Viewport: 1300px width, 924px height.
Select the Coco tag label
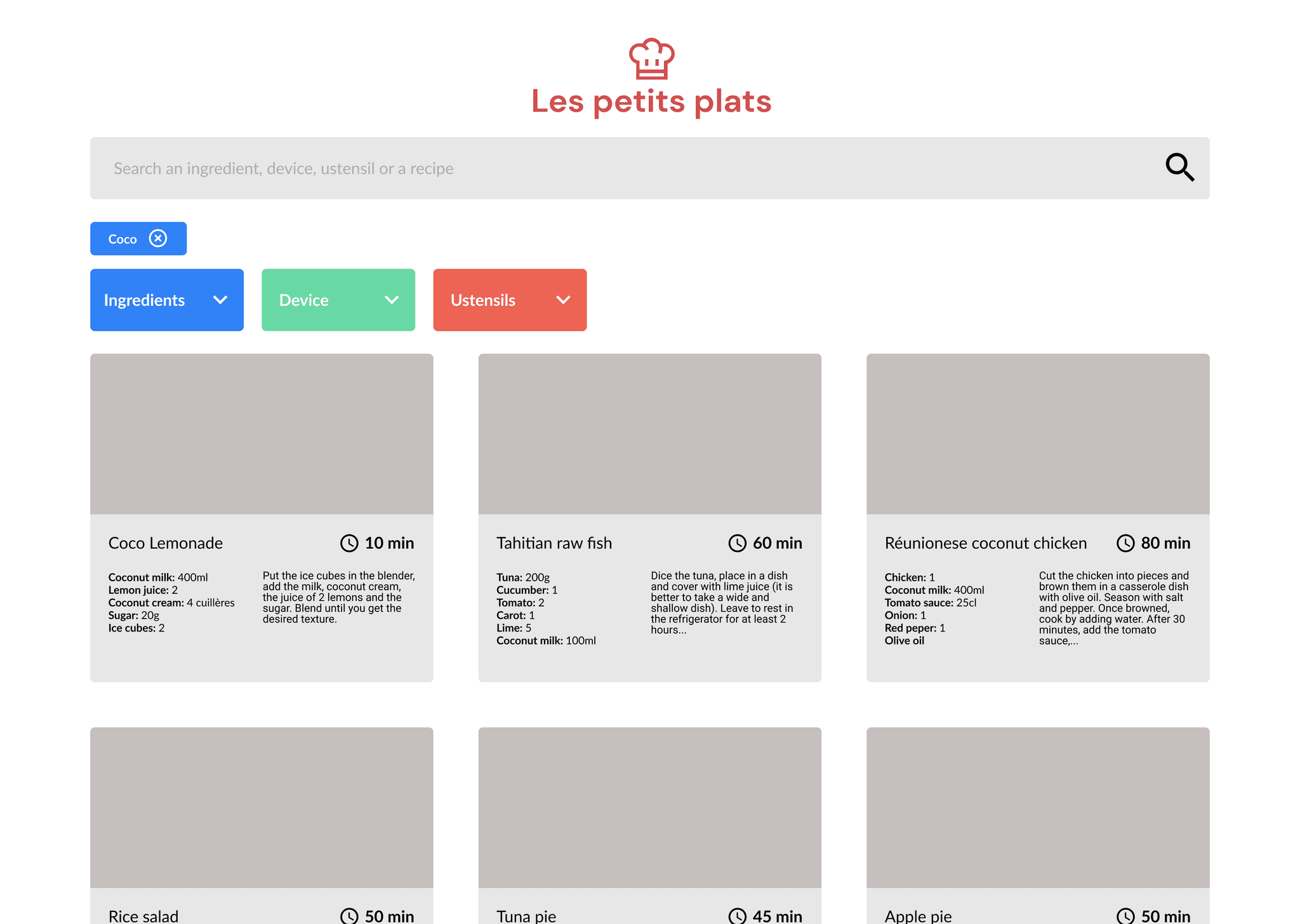123,239
